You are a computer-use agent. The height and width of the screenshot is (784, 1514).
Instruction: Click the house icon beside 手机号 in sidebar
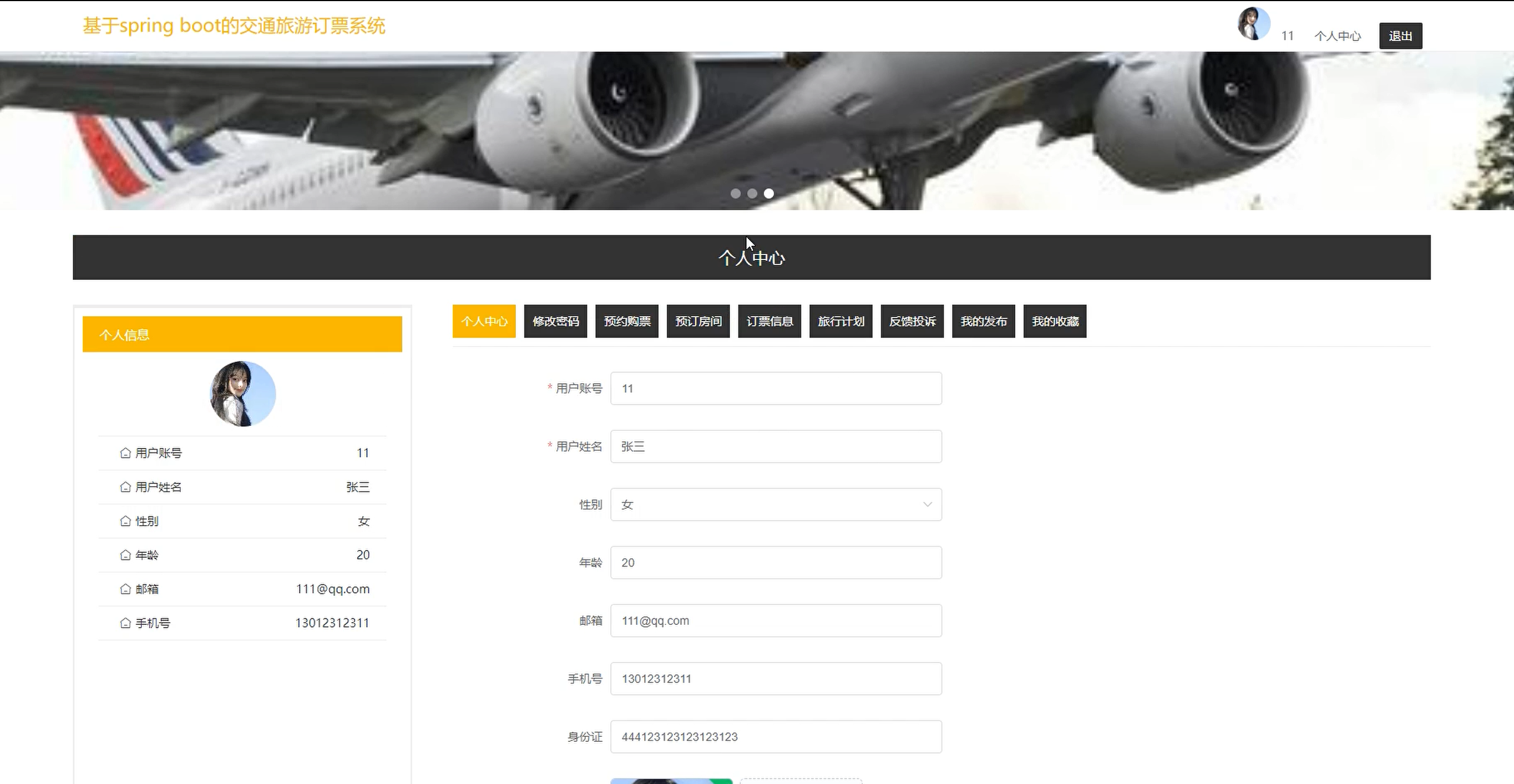coord(125,623)
